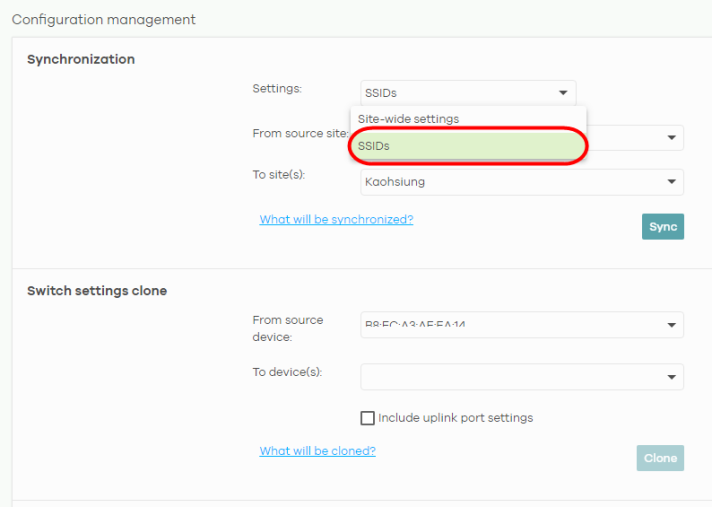Click the From source site dropdown arrow
This screenshot has width=712, height=507.
(670, 138)
